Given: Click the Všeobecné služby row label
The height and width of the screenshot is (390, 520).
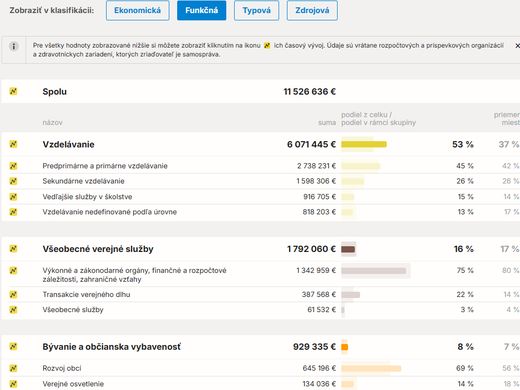Looking at the screenshot, I should (x=73, y=310).
